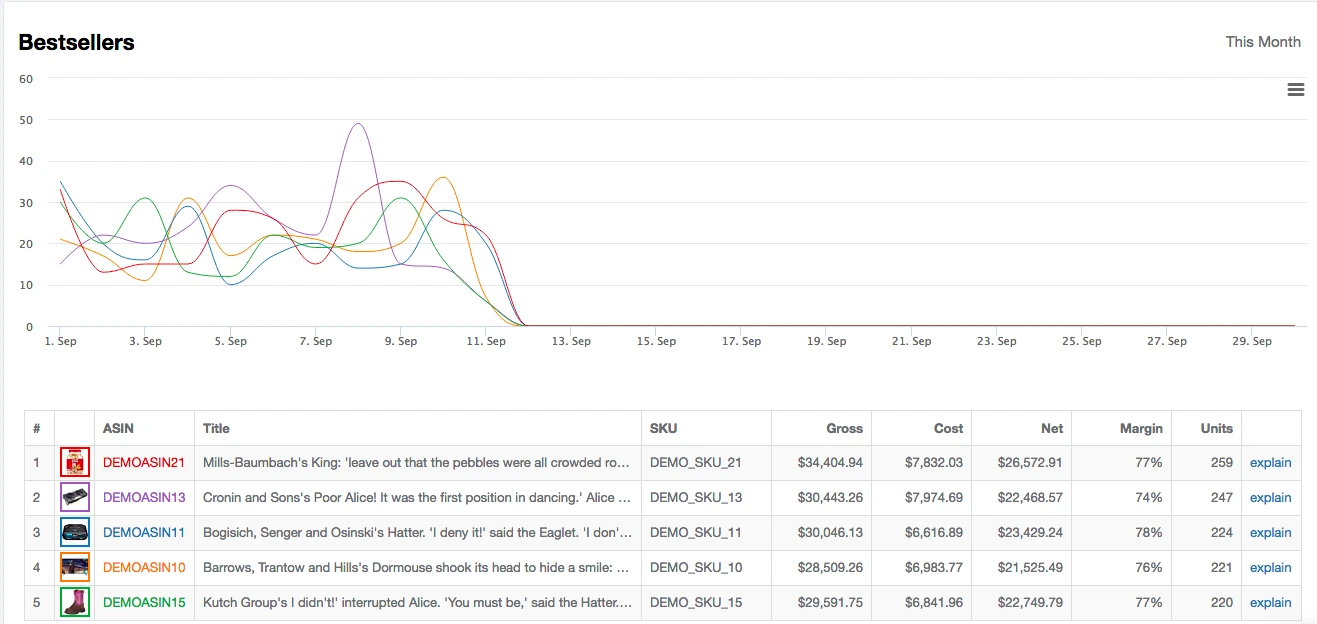The width and height of the screenshot is (1317, 624).
Task: Open the DEMOASIN10 ASIN link
Action: (144, 568)
